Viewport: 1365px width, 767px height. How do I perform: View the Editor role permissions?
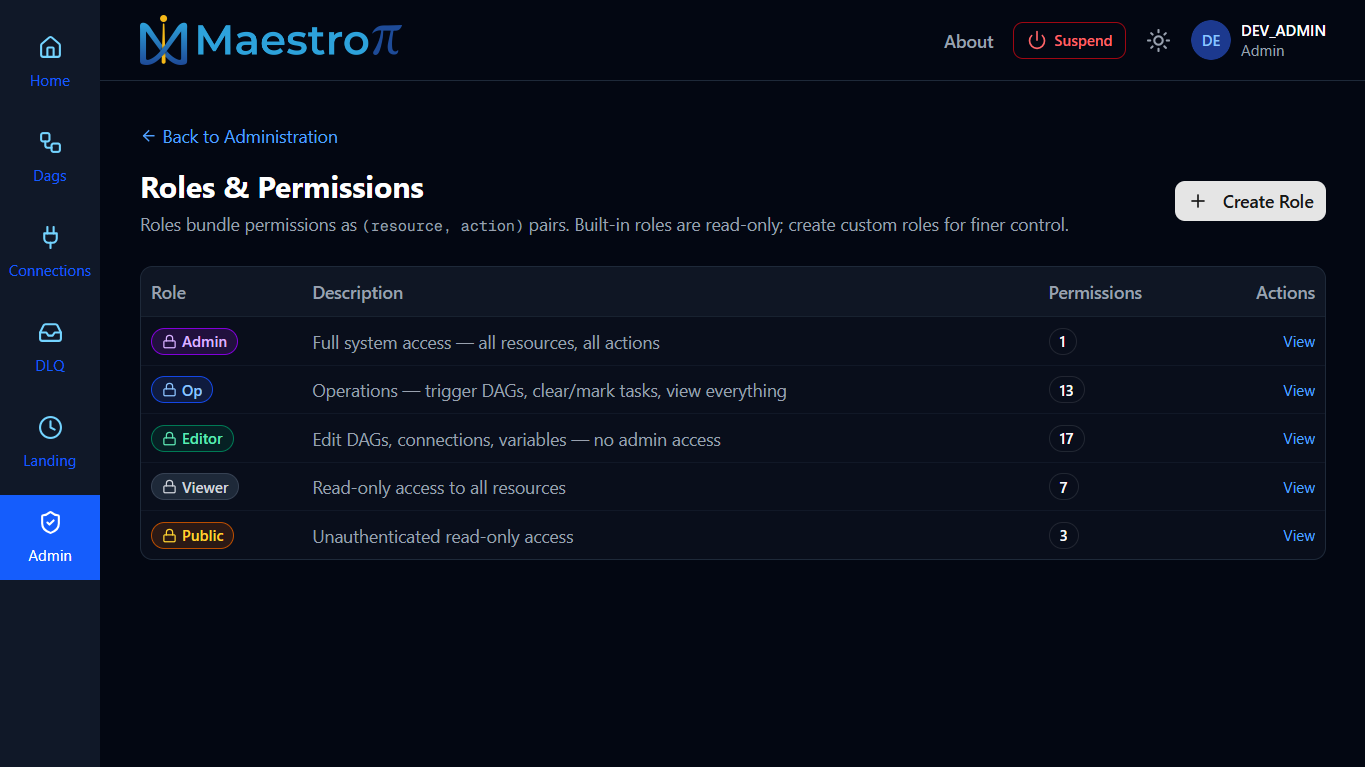(x=1299, y=439)
